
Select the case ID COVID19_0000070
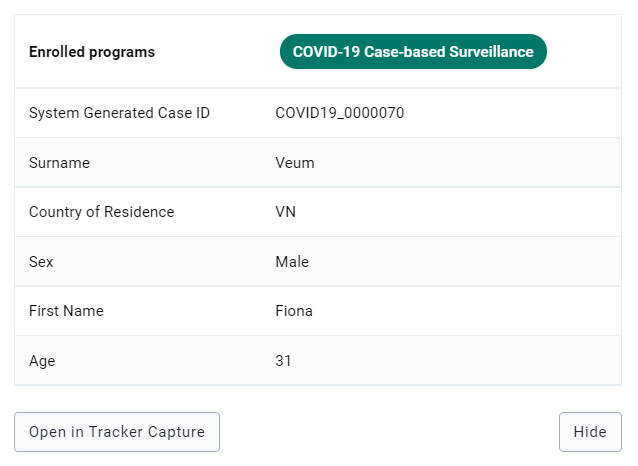click(x=340, y=113)
